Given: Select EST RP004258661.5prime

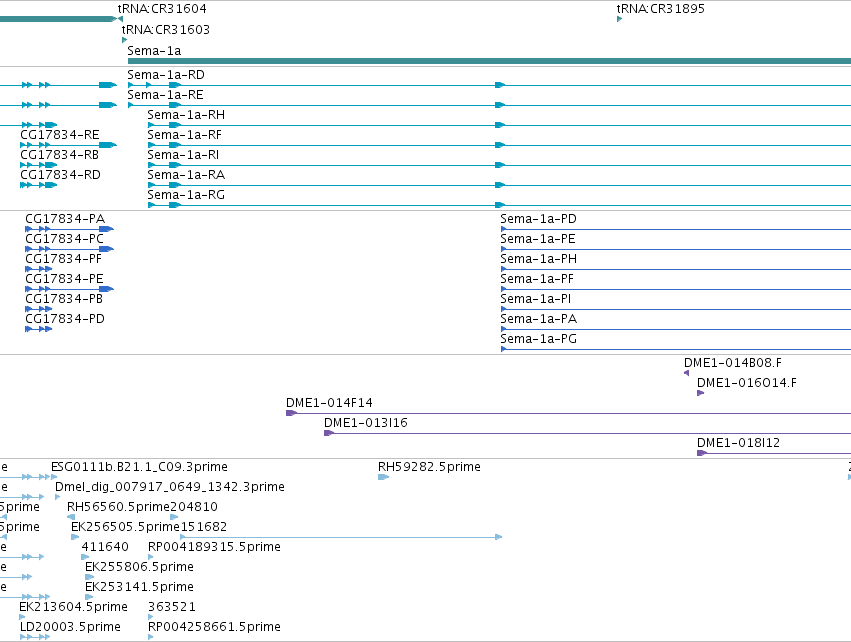Looking at the screenshot, I should click(x=214, y=627).
